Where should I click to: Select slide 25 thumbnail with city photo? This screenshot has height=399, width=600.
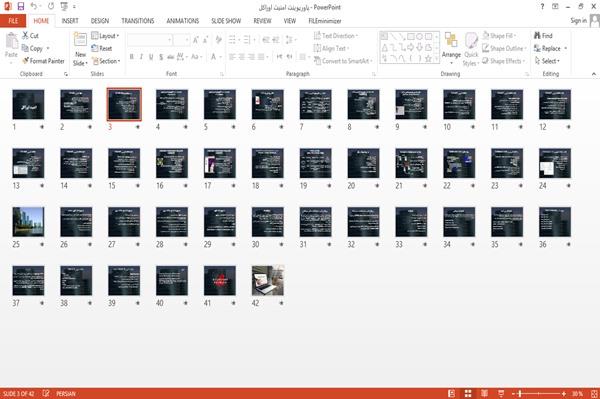(x=28, y=222)
